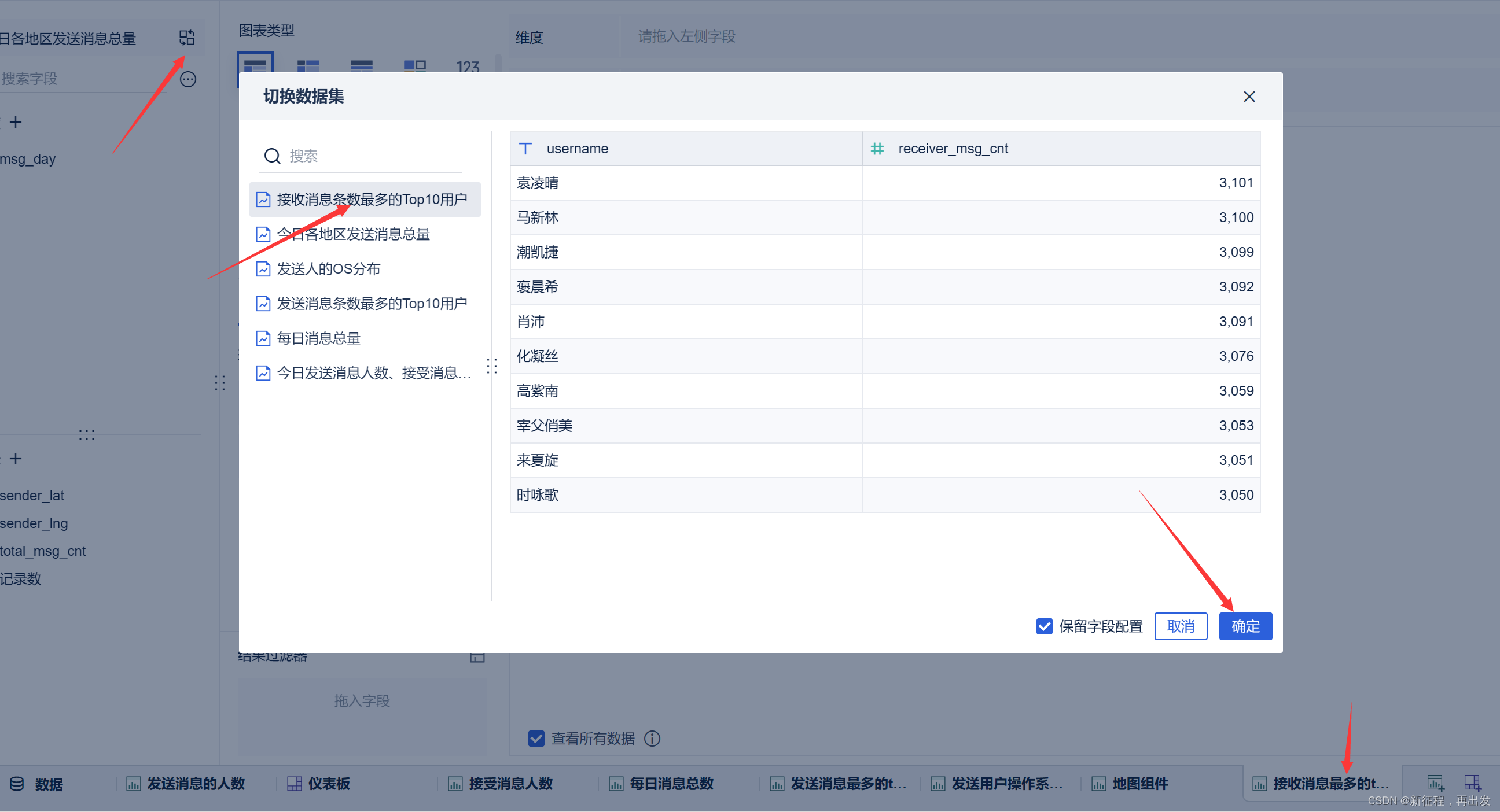1500x812 pixels.
Task: Click the username column header
Action: [686, 149]
